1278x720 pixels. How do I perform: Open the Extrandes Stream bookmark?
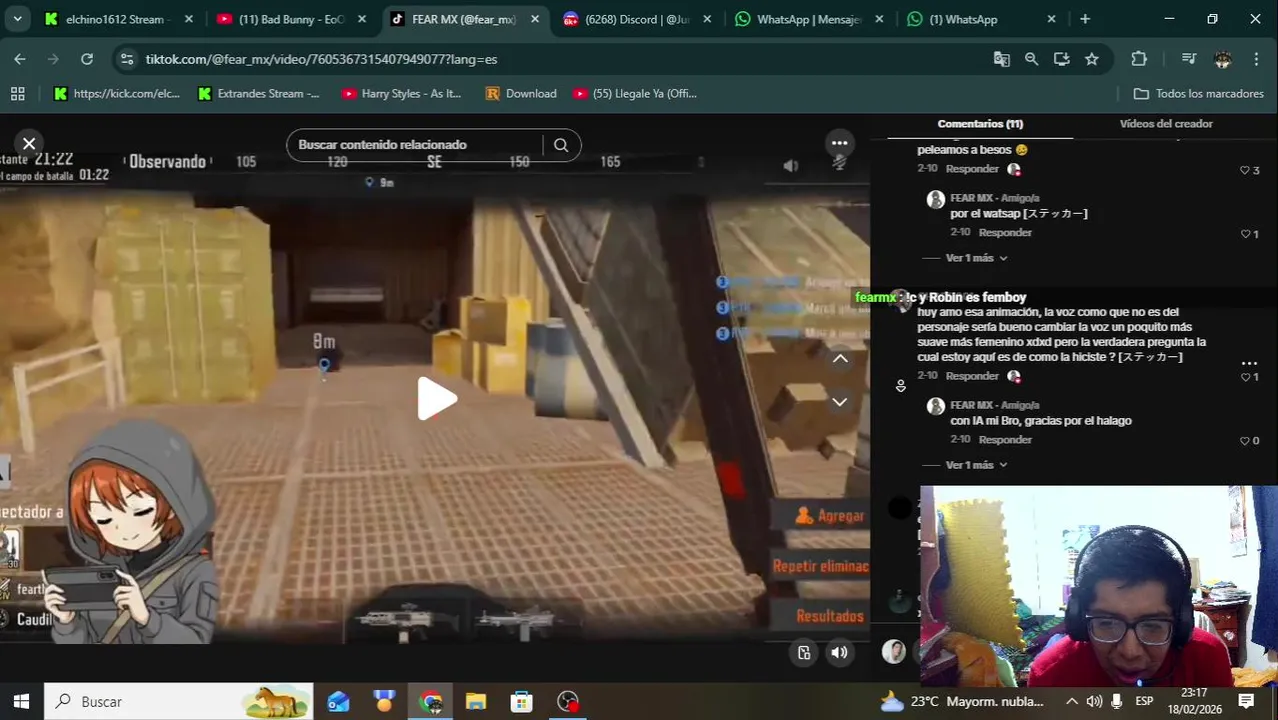[x=259, y=93]
